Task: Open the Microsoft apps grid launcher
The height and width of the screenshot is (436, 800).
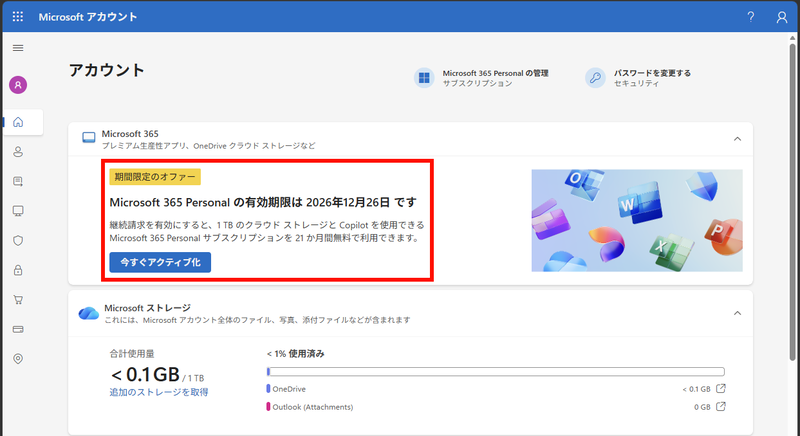Action: tap(18, 17)
